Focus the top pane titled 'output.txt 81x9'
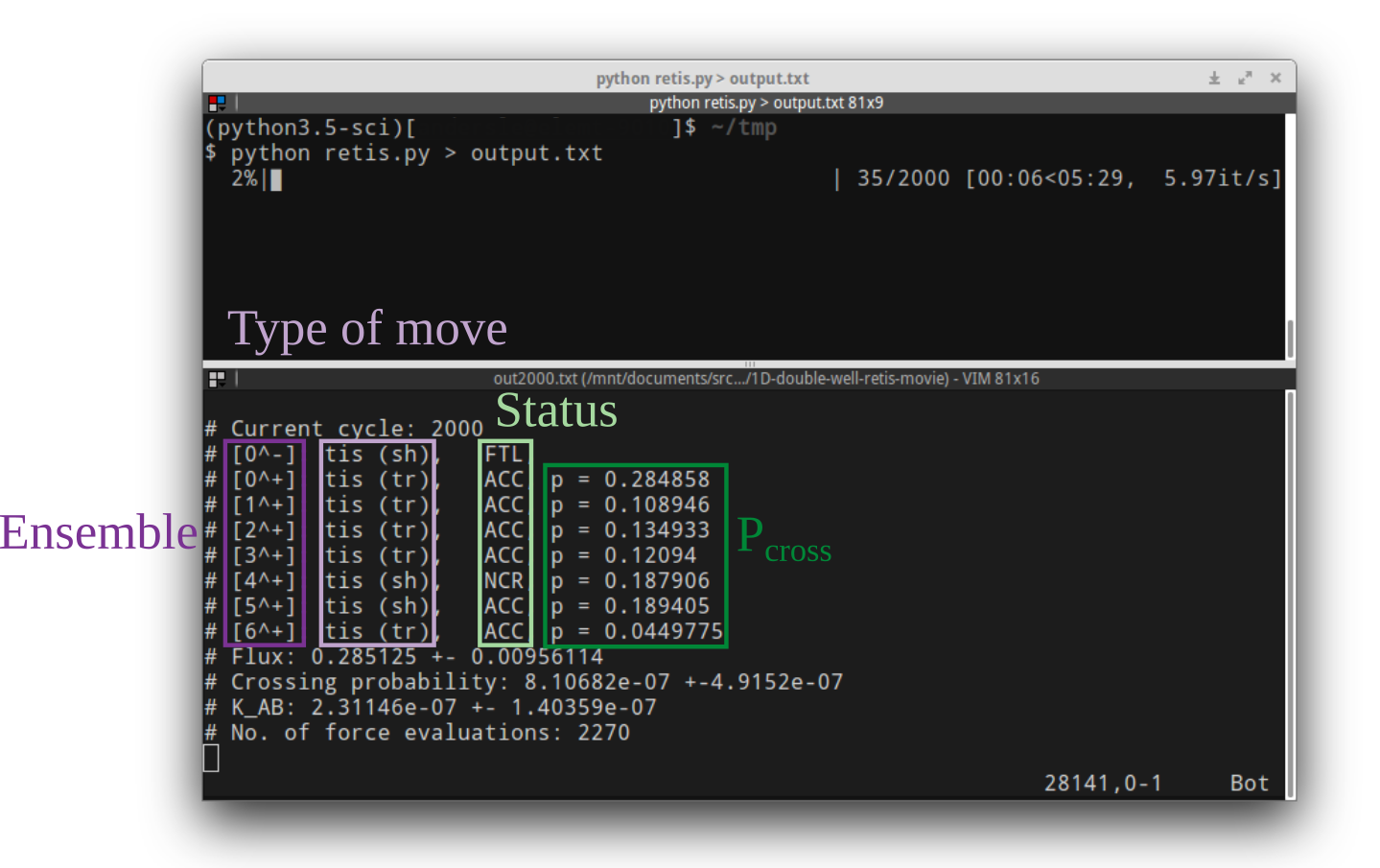This screenshot has height=868, width=1380. (765, 103)
